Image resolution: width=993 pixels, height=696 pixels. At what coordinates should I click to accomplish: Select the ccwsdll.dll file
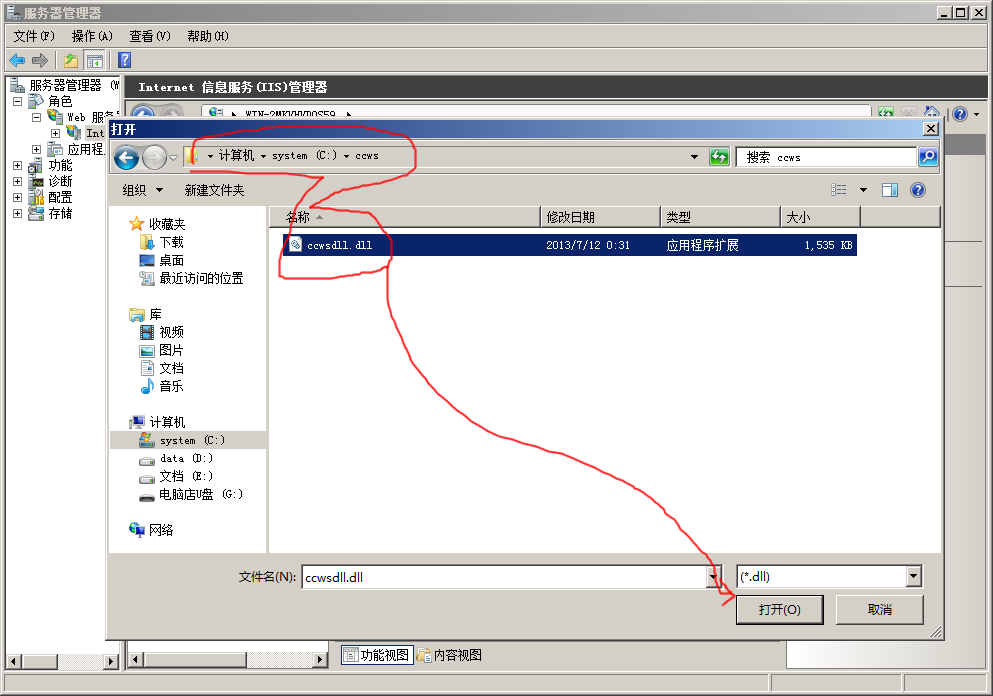[x=340, y=245]
